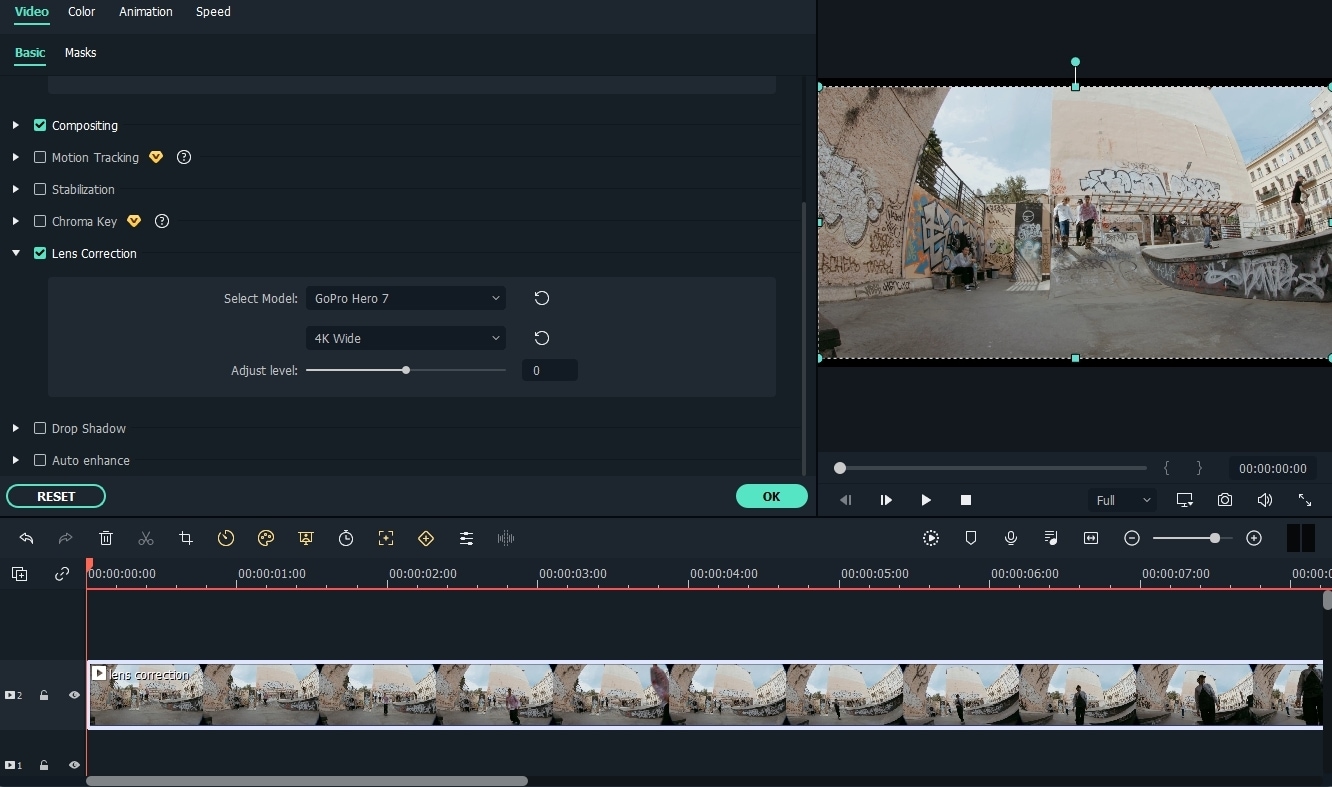Enable the Drop Shadow checkbox
The width and height of the screenshot is (1332, 787).
pyautogui.click(x=40, y=428)
